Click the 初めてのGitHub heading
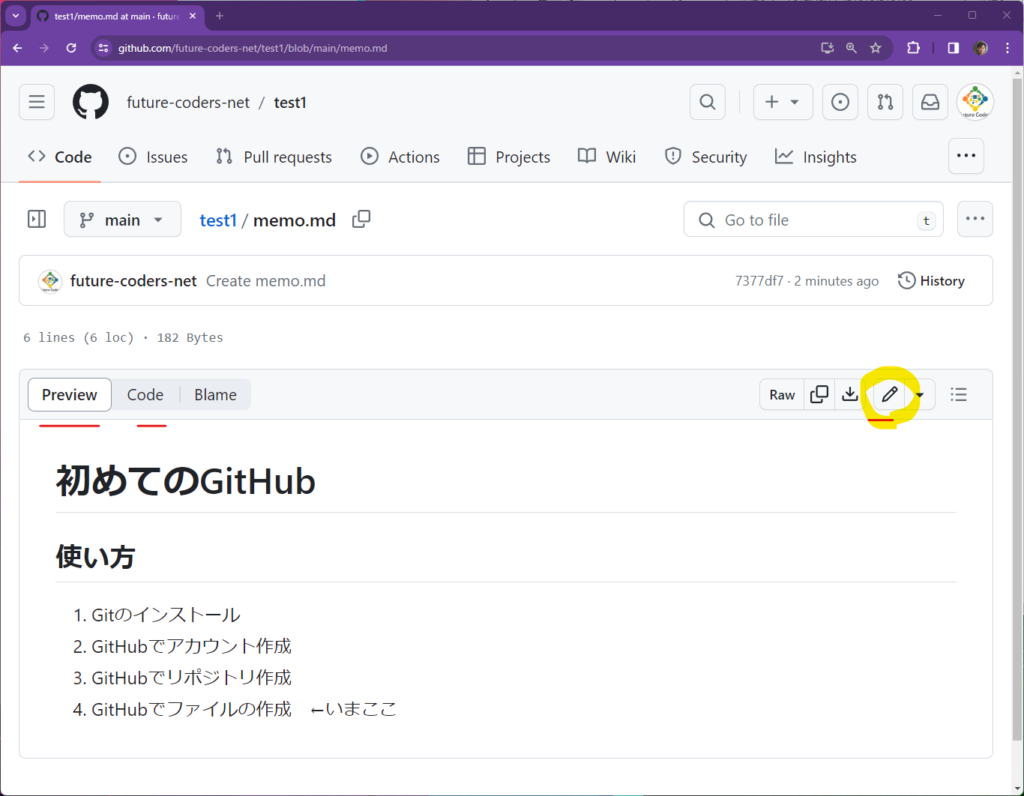The width and height of the screenshot is (1024, 796). coord(185,481)
